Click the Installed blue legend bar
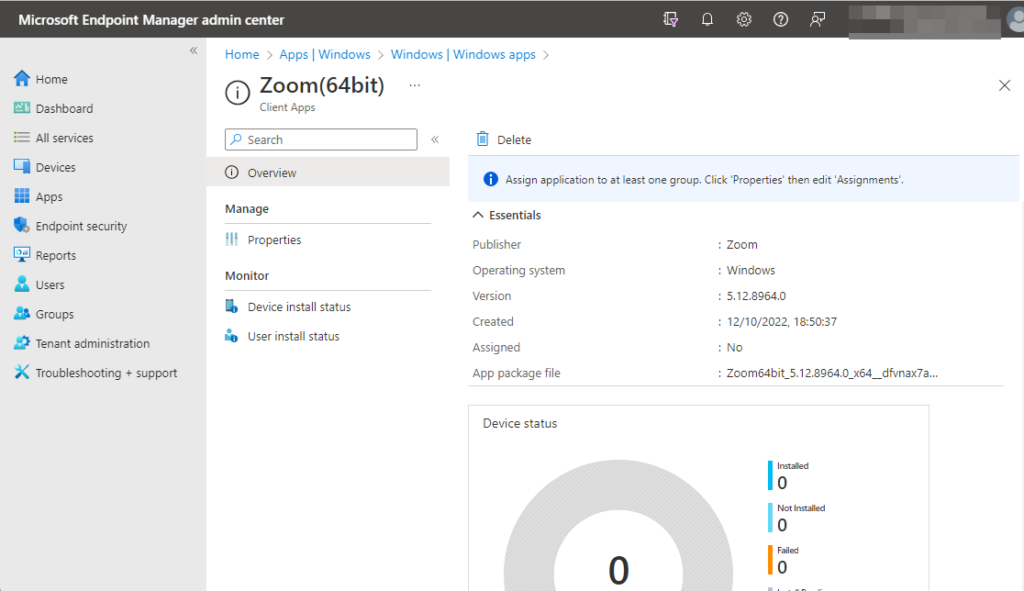This screenshot has height=591, width=1024. point(770,475)
